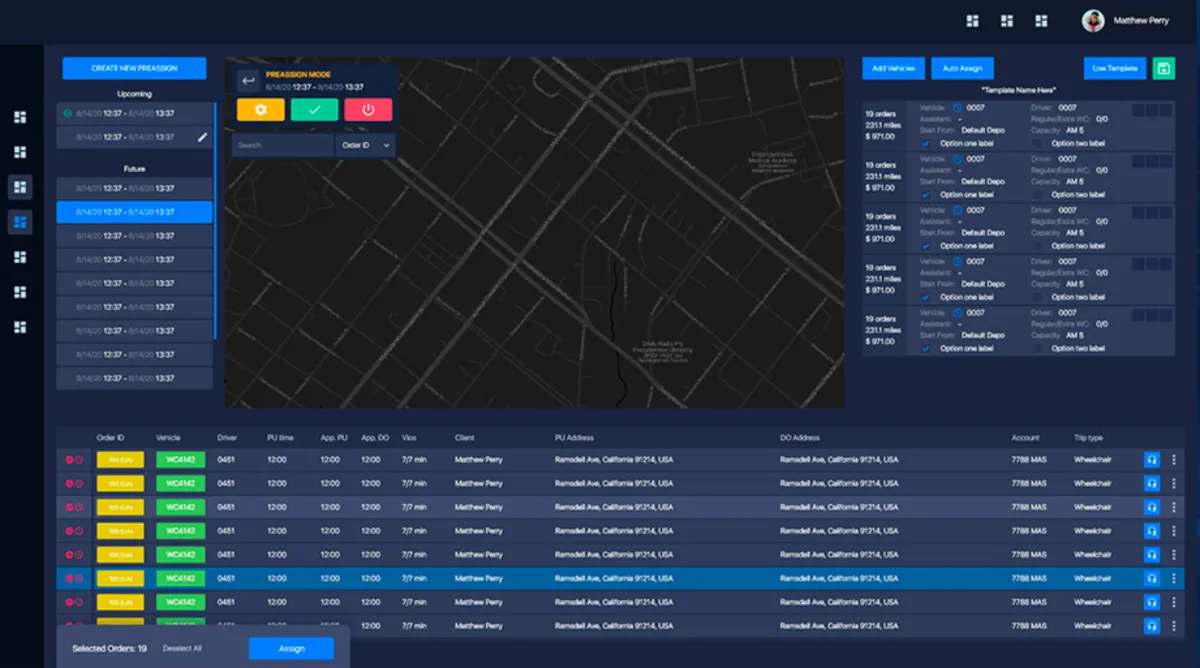Click the sixth left sidebar icon

[x=20, y=292]
